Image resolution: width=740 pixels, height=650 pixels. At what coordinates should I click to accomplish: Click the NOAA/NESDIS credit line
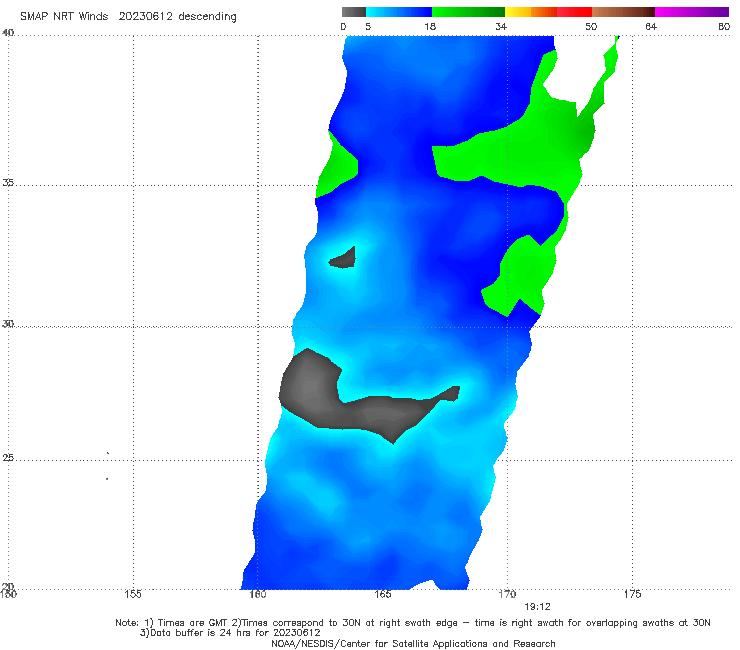click(413, 644)
